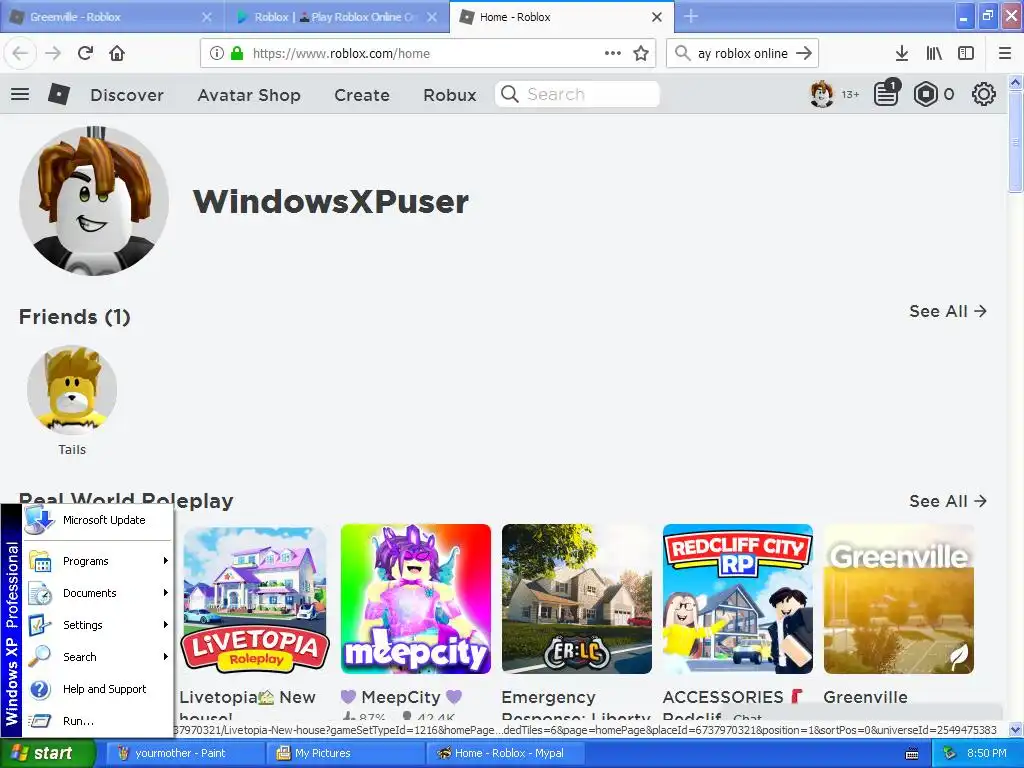This screenshot has height=768, width=1024.
Task: Click the Microsoft Update icon in Start menu
Action: (x=39, y=520)
